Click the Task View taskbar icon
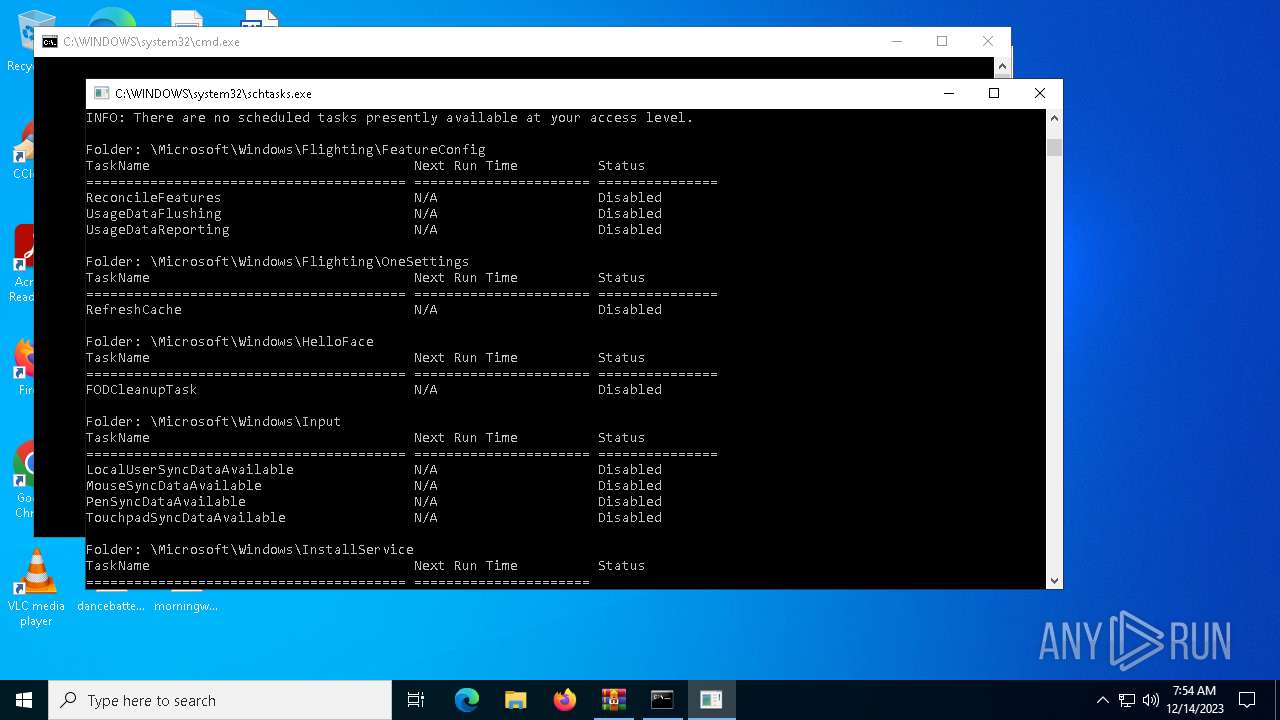 416,700
